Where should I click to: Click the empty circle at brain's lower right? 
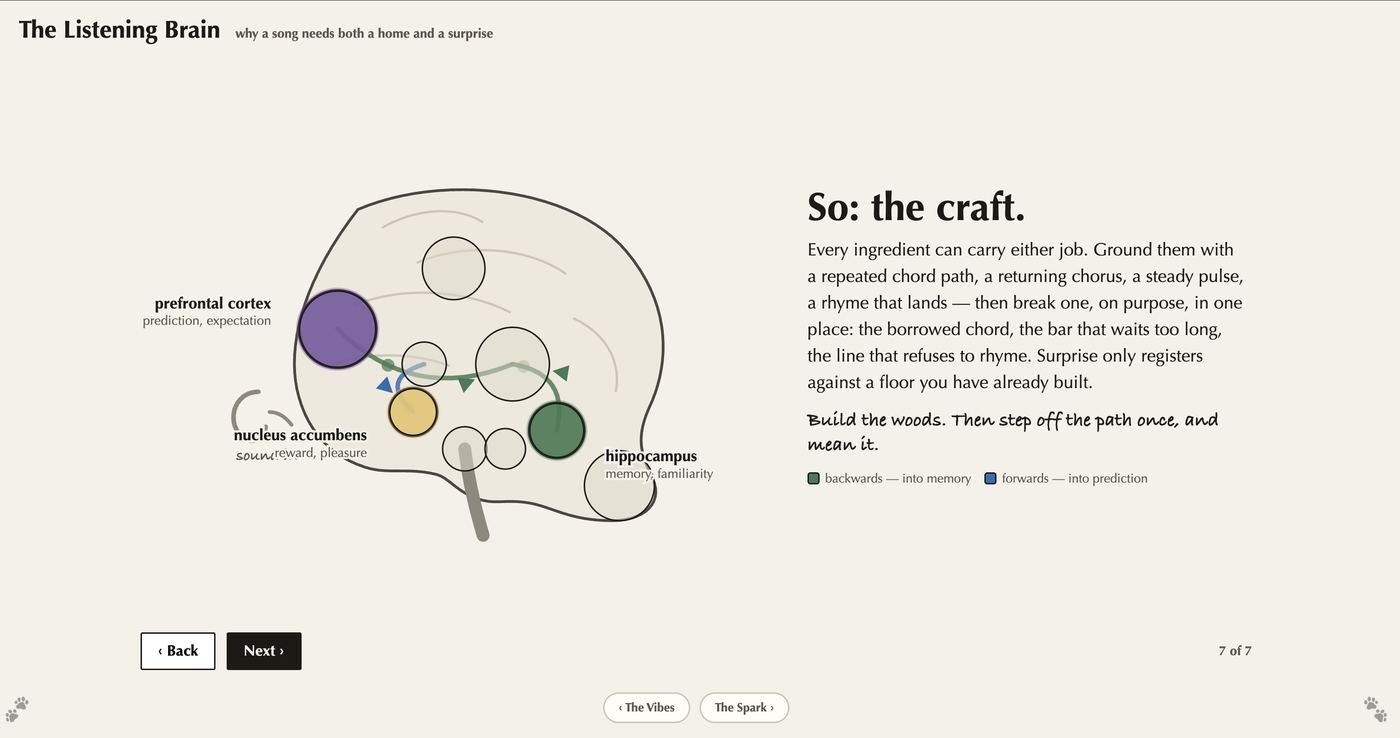pyautogui.click(x=620, y=485)
